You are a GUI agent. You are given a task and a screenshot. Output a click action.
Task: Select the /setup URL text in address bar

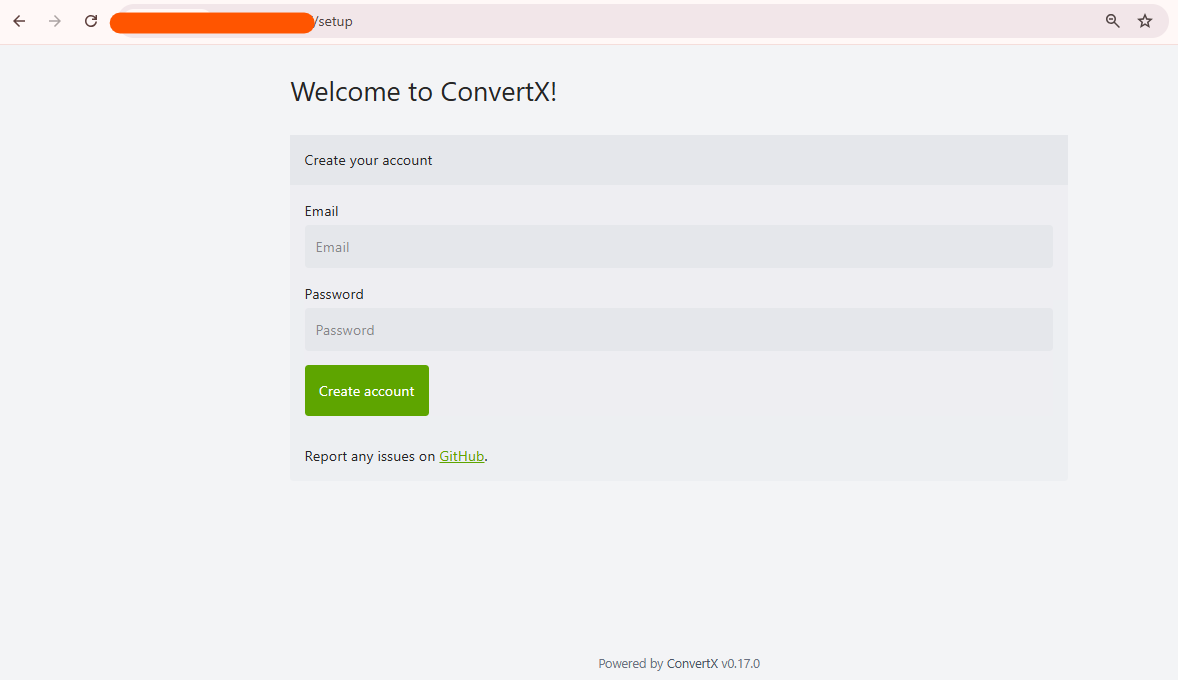(333, 22)
